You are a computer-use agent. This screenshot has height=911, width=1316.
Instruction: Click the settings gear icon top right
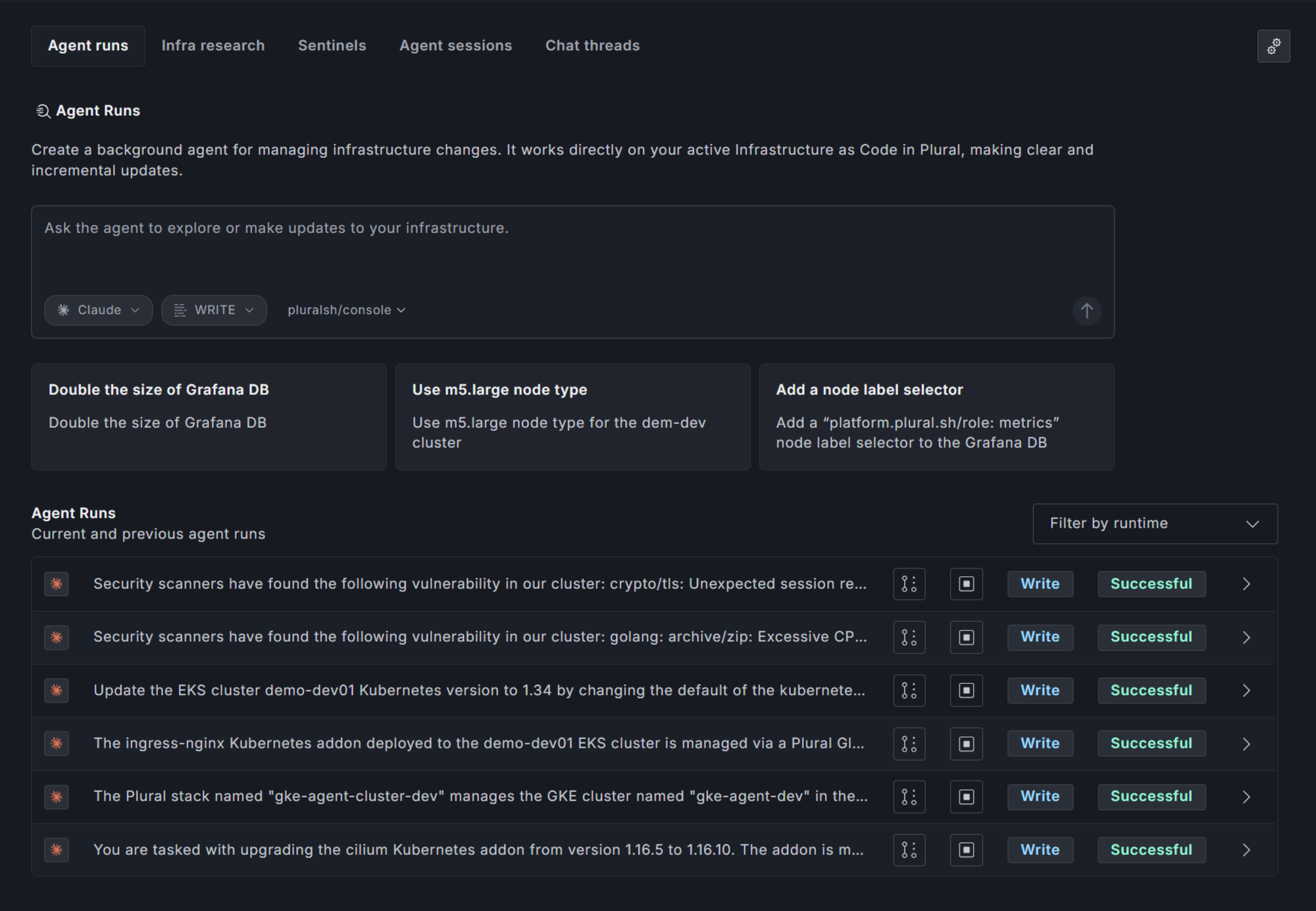point(1273,46)
